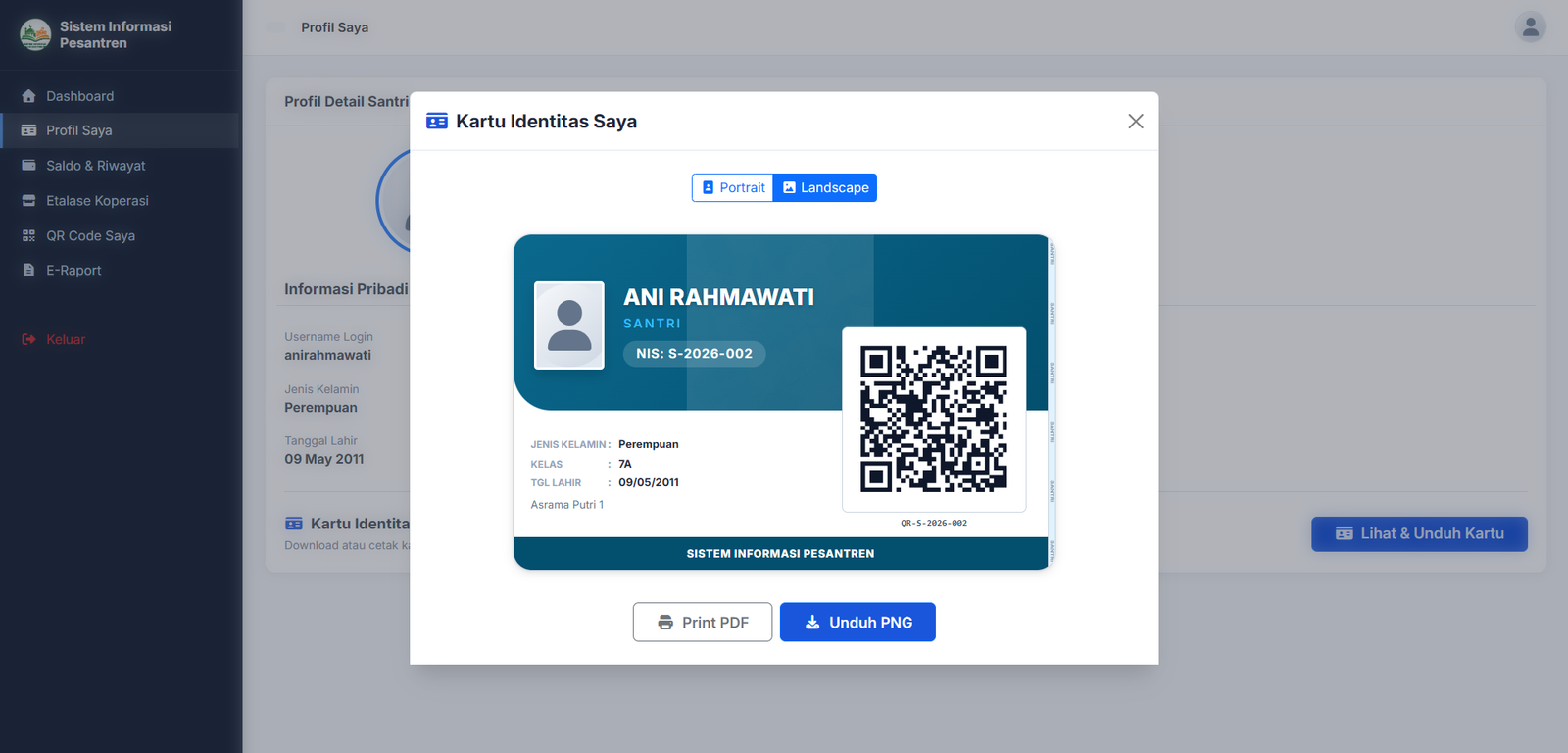Click the E-Raport document icon

pyautogui.click(x=28, y=271)
